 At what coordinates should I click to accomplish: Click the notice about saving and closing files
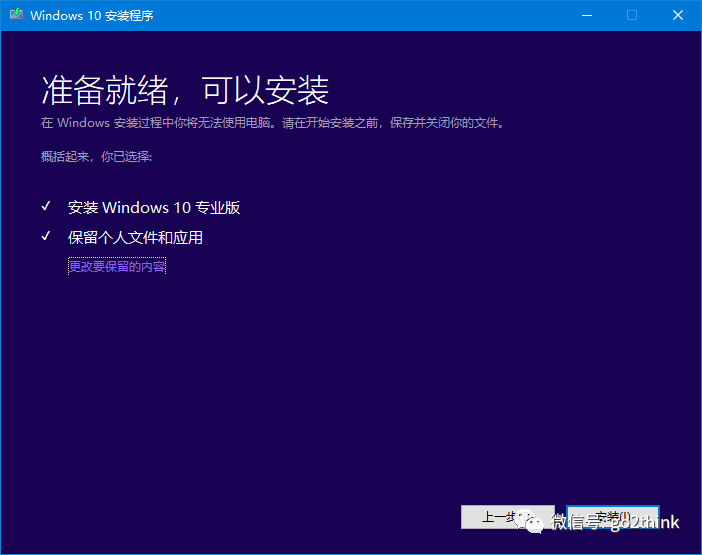(x=273, y=123)
